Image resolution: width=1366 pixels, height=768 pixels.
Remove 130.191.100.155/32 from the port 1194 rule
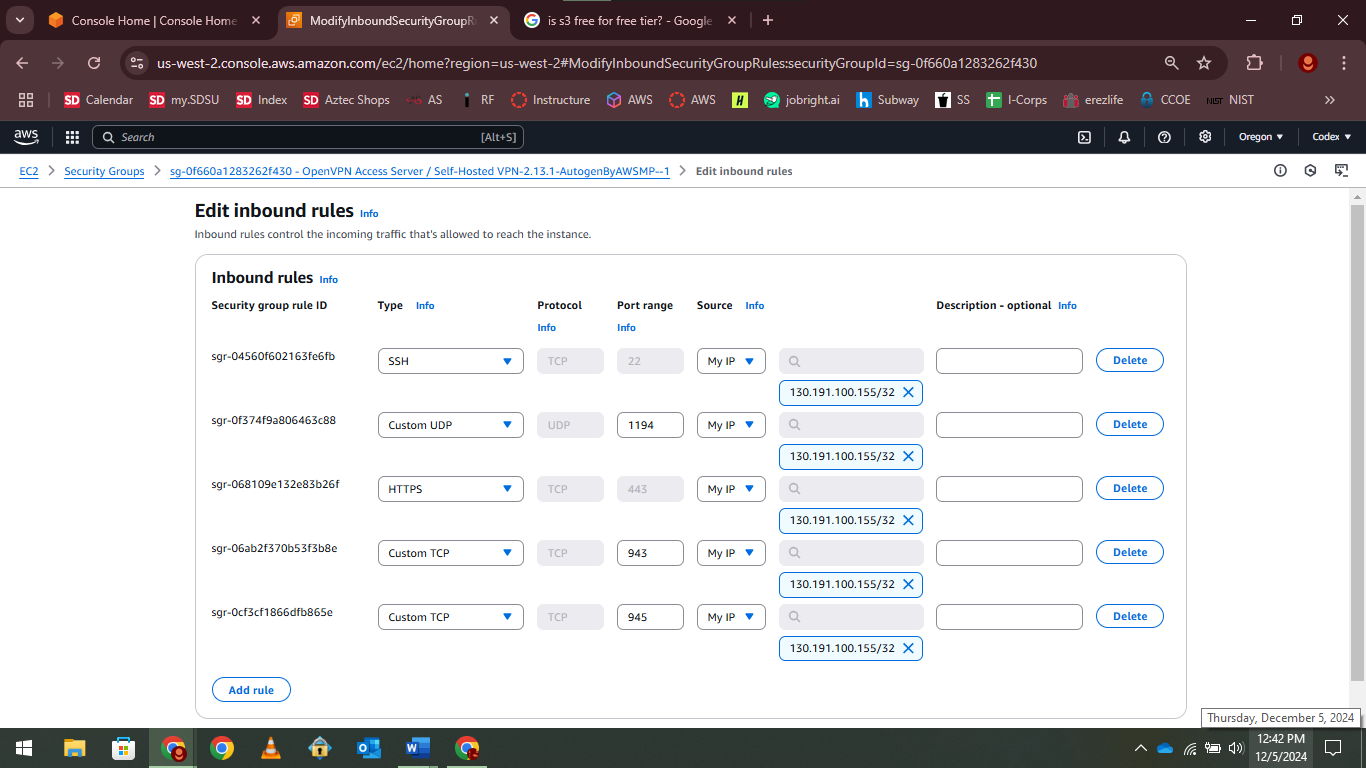coord(908,457)
